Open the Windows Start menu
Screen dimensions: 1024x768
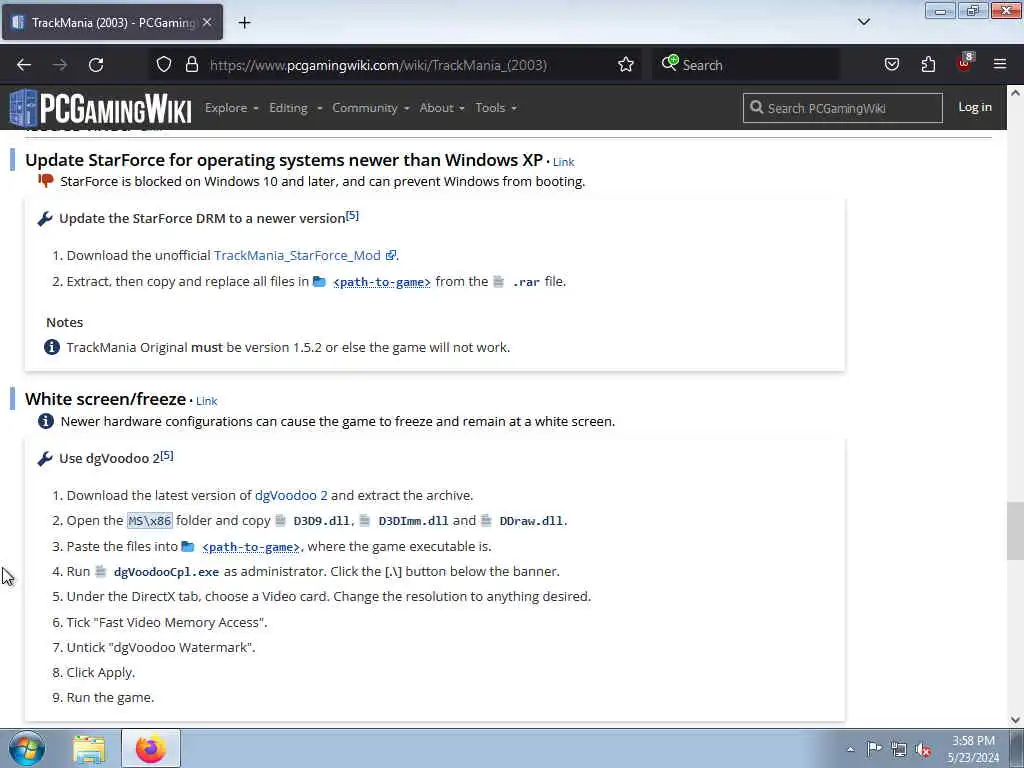(27, 748)
